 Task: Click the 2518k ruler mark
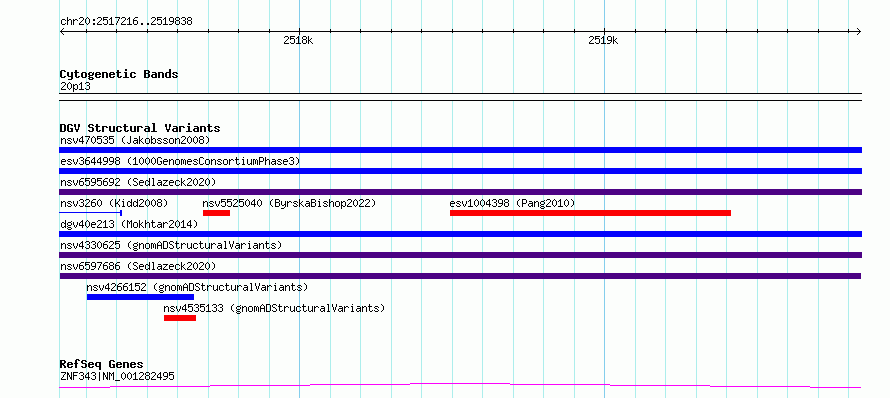298,40
